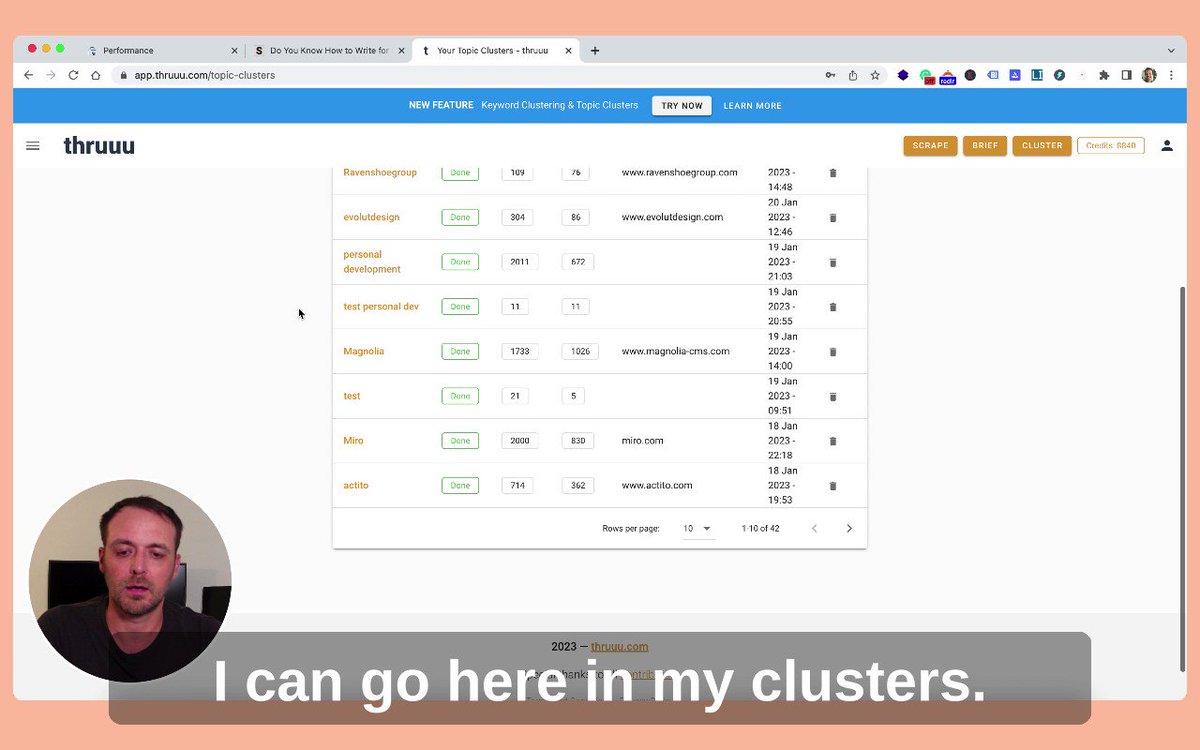This screenshot has height=750, width=1200.
Task: Click www.actito.com domain text
Action: (657, 486)
